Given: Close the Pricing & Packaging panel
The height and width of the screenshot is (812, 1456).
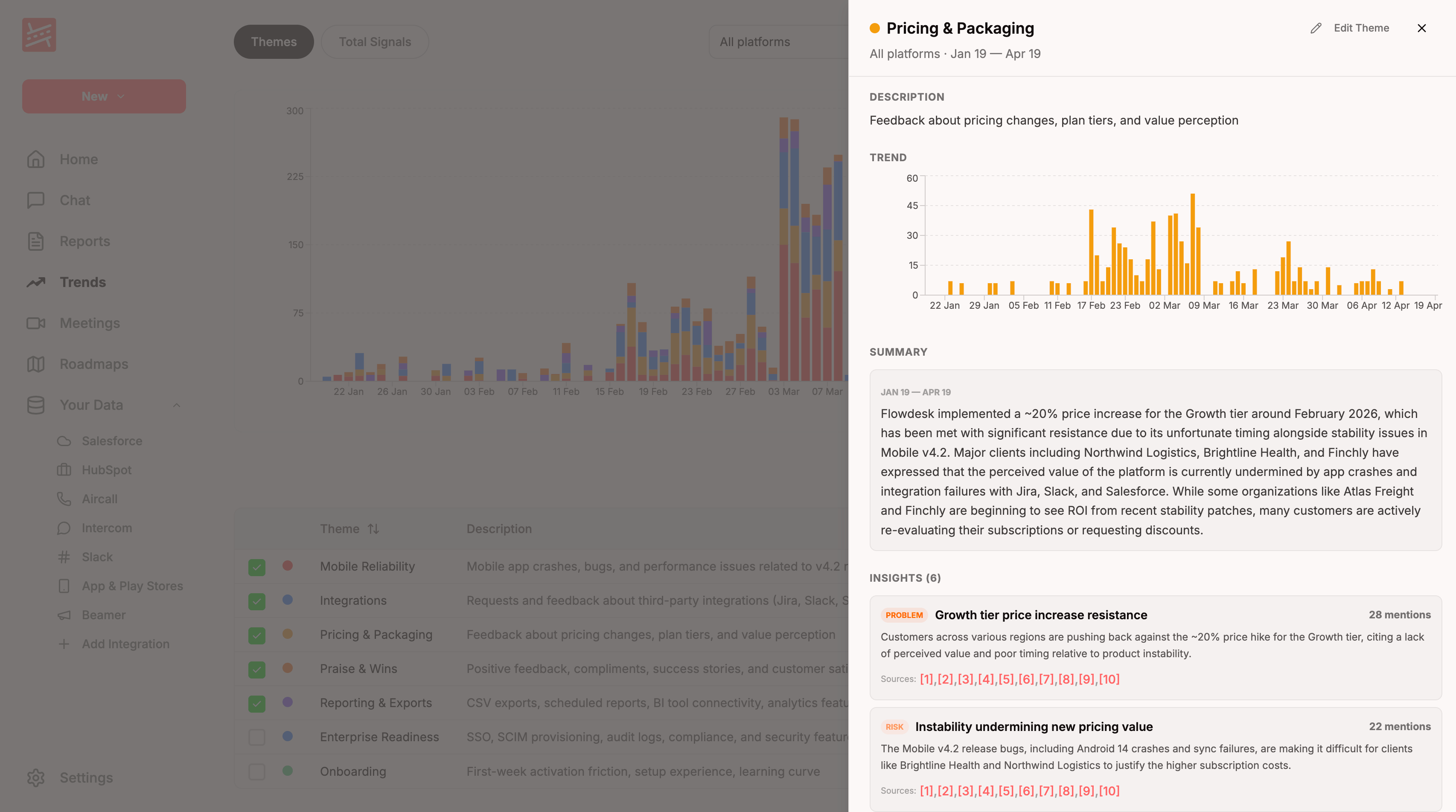Looking at the screenshot, I should point(1421,28).
